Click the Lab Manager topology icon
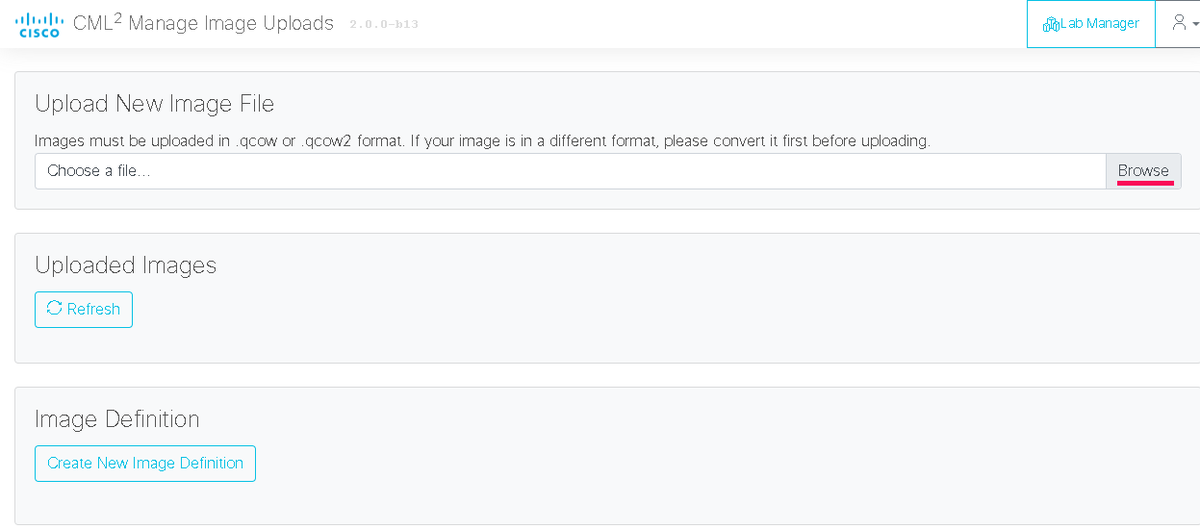Viewport: 1200px width, 529px height. 1050,24
